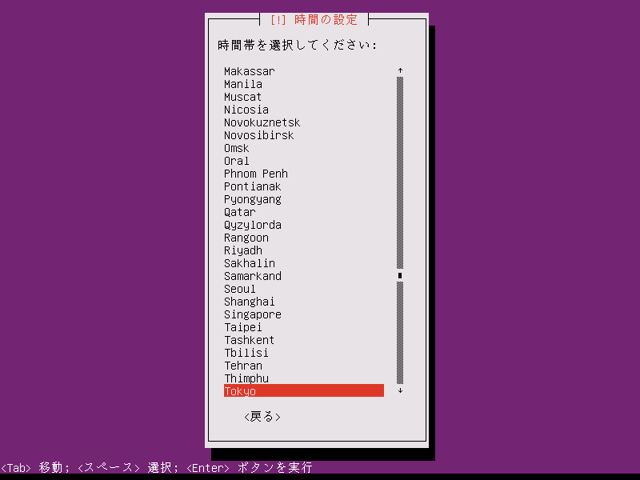Click the <戻る> back button
This screenshot has width=640, height=480.
(262, 417)
